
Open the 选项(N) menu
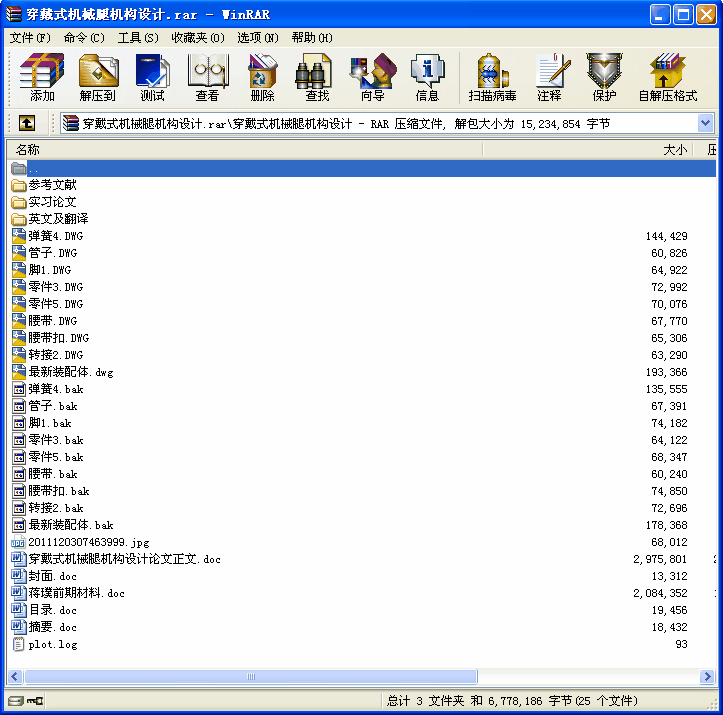point(258,38)
